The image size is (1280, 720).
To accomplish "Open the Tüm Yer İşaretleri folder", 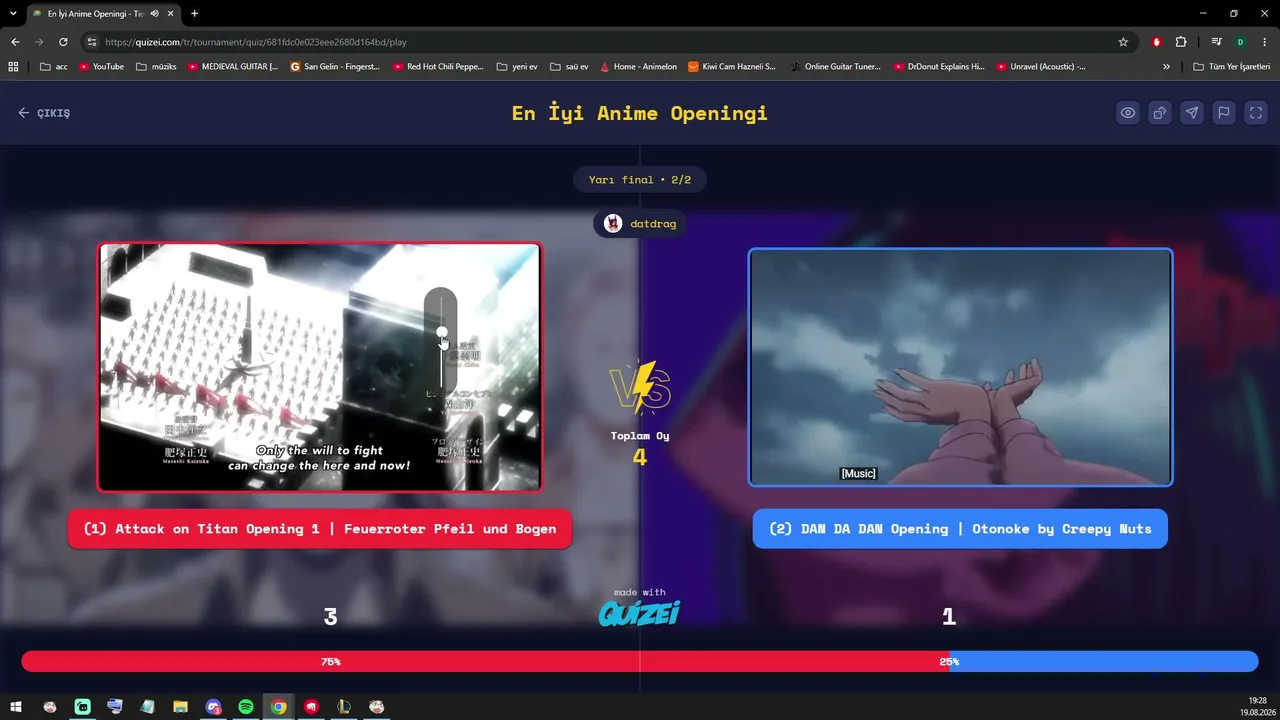I will pos(1231,67).
